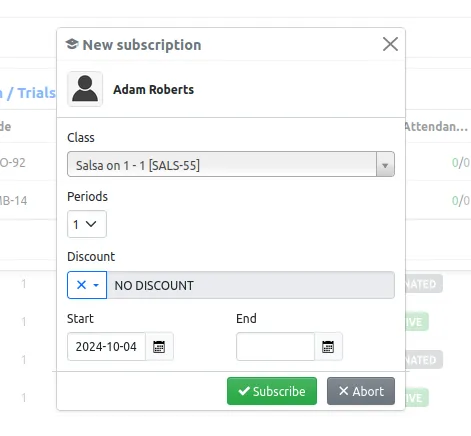Screen dimensions: 471x436
Task: Click the graduation cap icon in title
Action: point(72,44)
